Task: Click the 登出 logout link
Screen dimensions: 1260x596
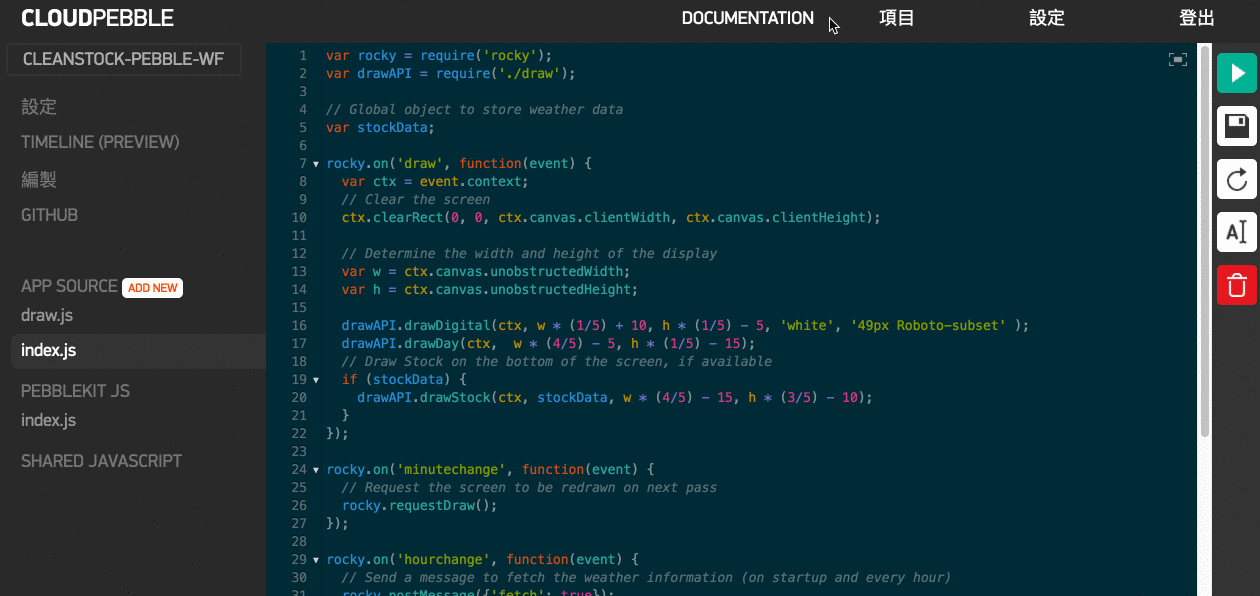Action: click(x=1197, y=18)
